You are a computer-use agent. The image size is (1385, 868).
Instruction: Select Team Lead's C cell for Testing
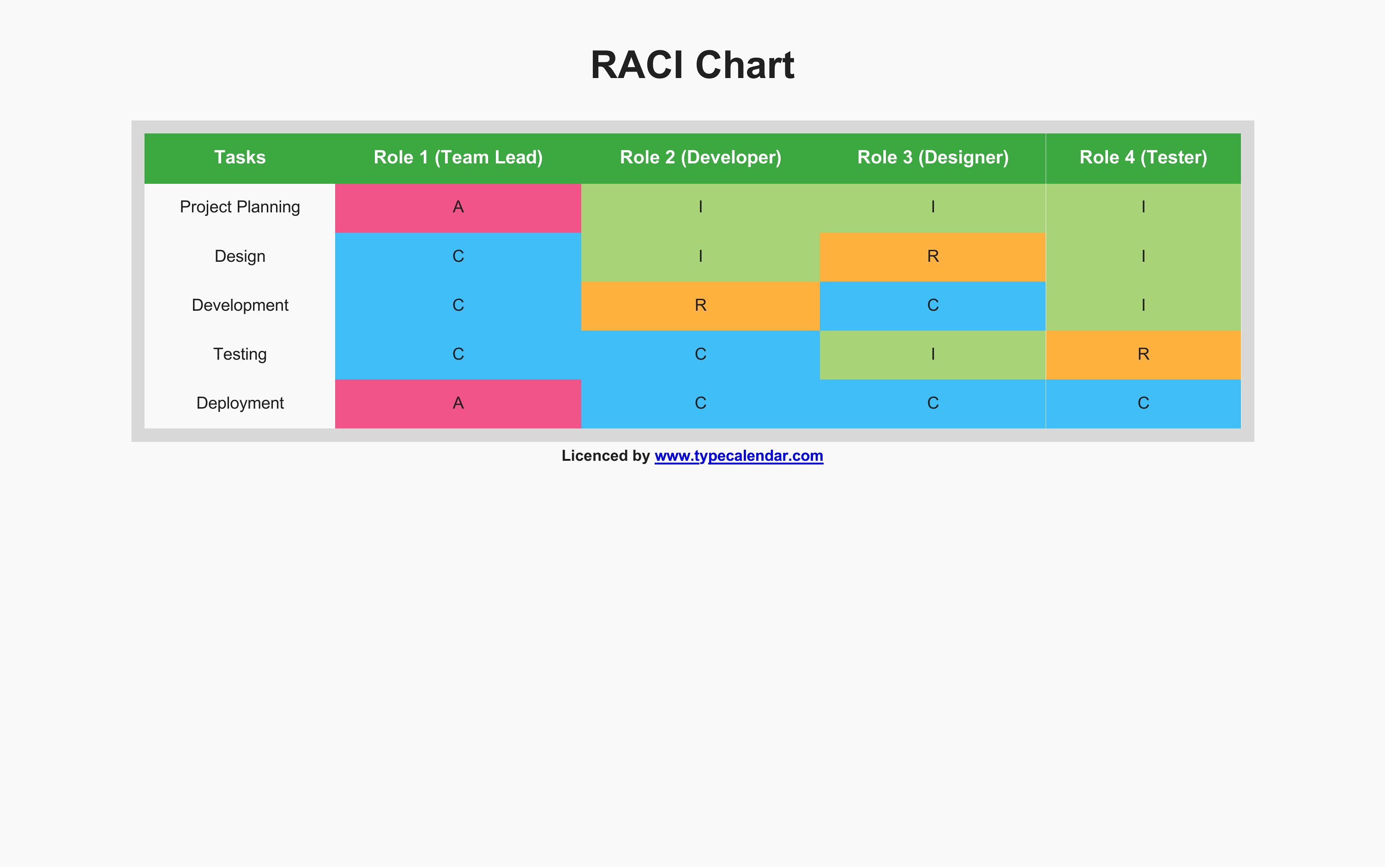pyautogui.click(x=458, y=355)
